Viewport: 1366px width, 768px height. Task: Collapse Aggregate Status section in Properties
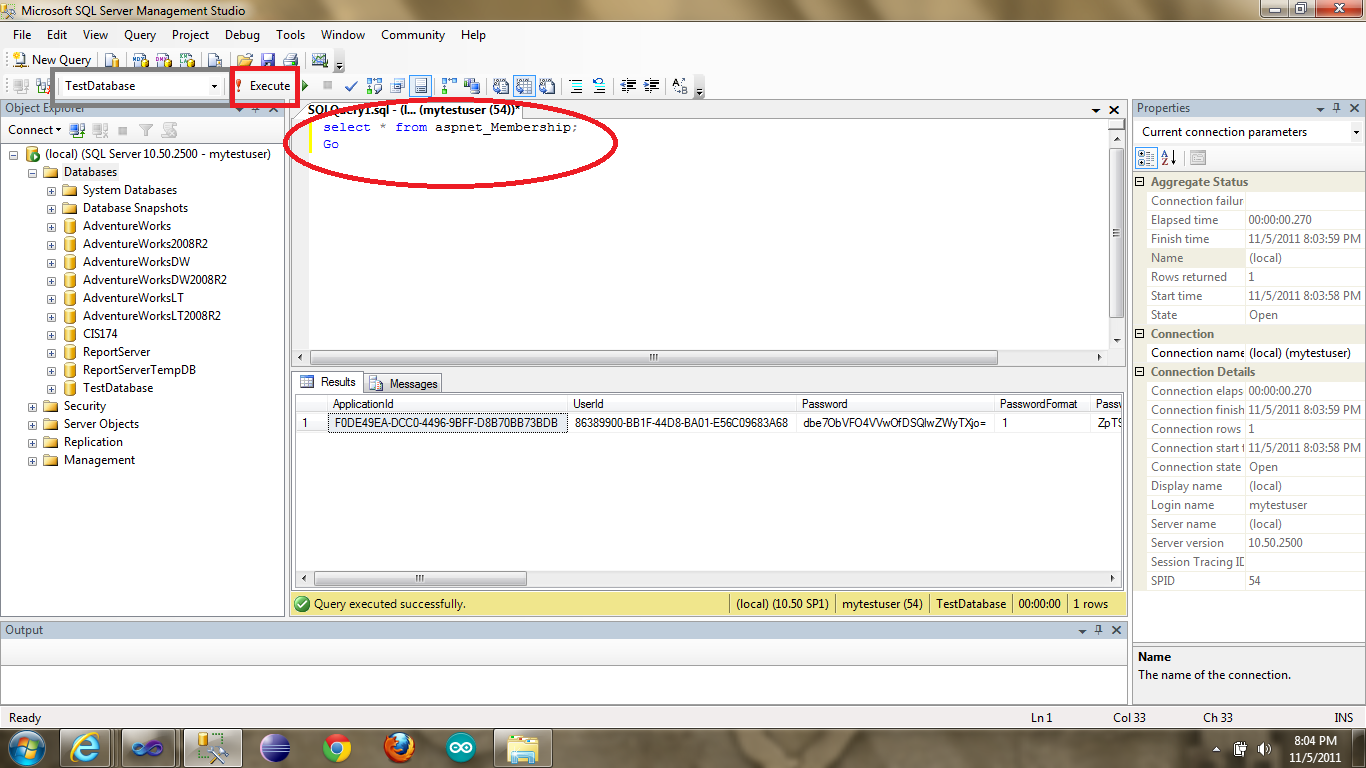(x=1141, y=182)
